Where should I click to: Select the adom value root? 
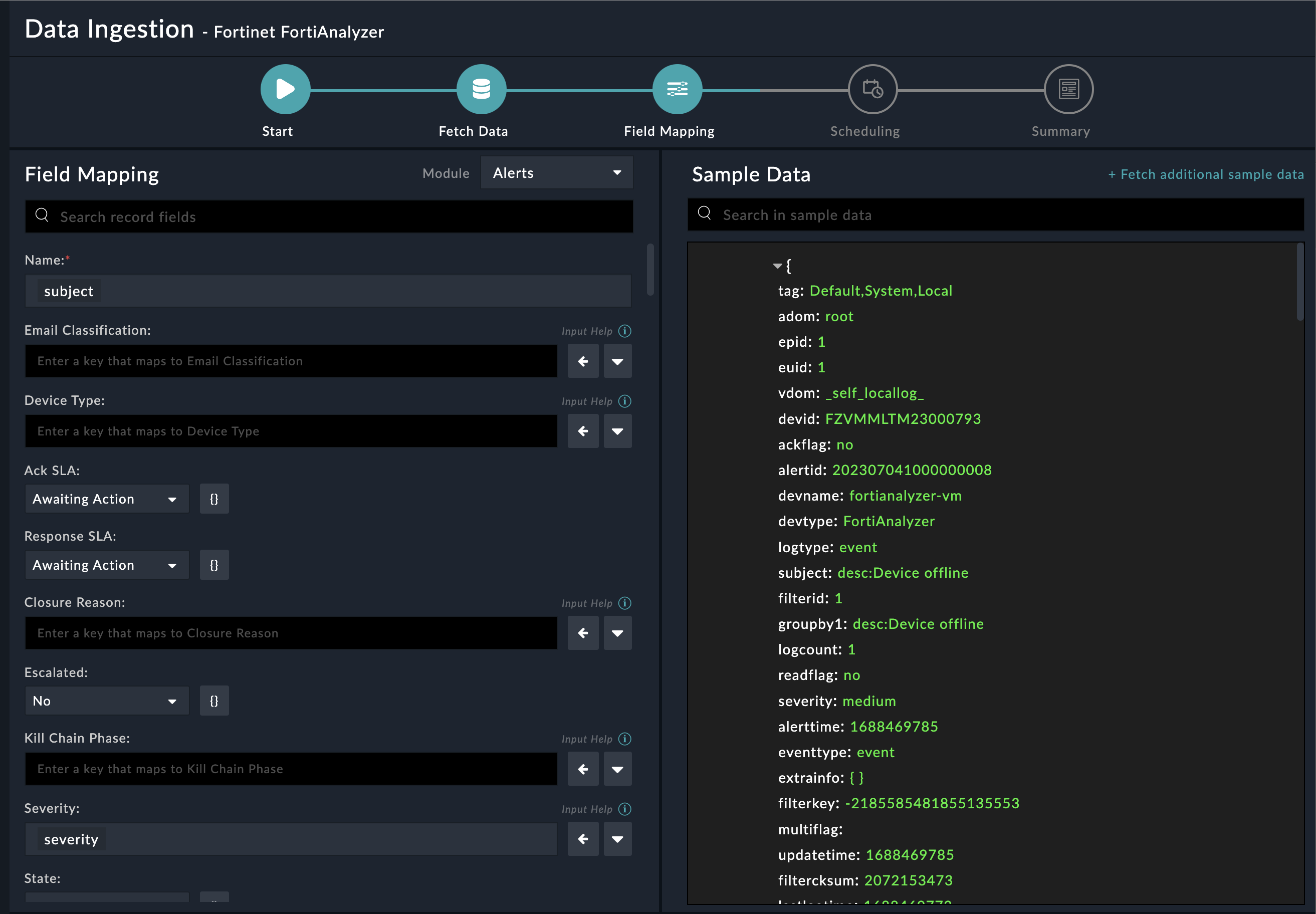pyautogui.click(x=839, y=317)
